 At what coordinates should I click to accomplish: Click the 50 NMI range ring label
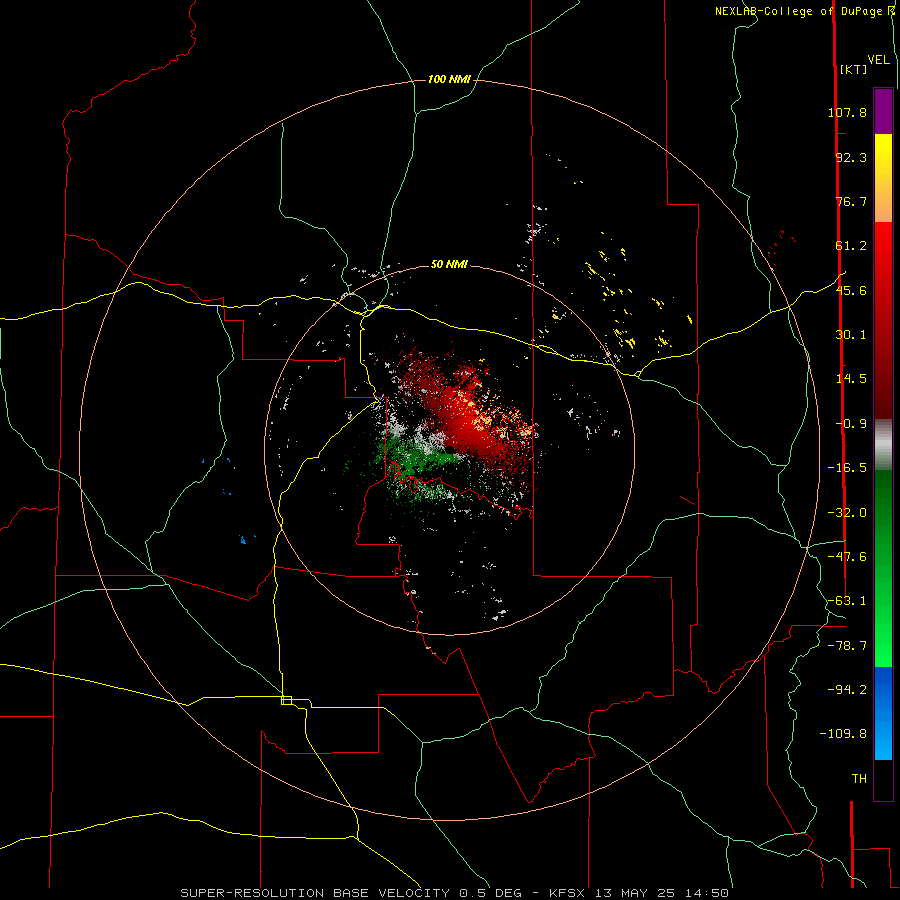pyautogui.click(x=449, y=264)
